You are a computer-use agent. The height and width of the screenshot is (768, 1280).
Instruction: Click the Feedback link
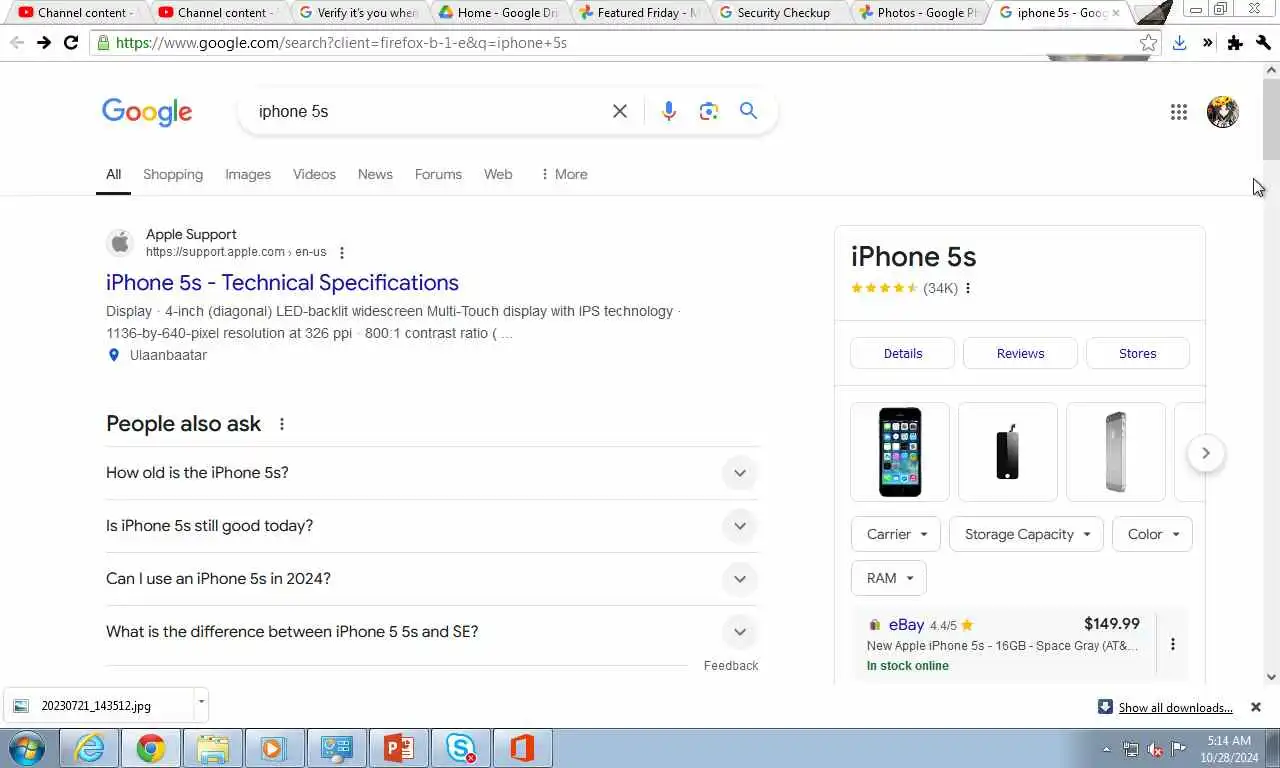[x=731, y=665]
